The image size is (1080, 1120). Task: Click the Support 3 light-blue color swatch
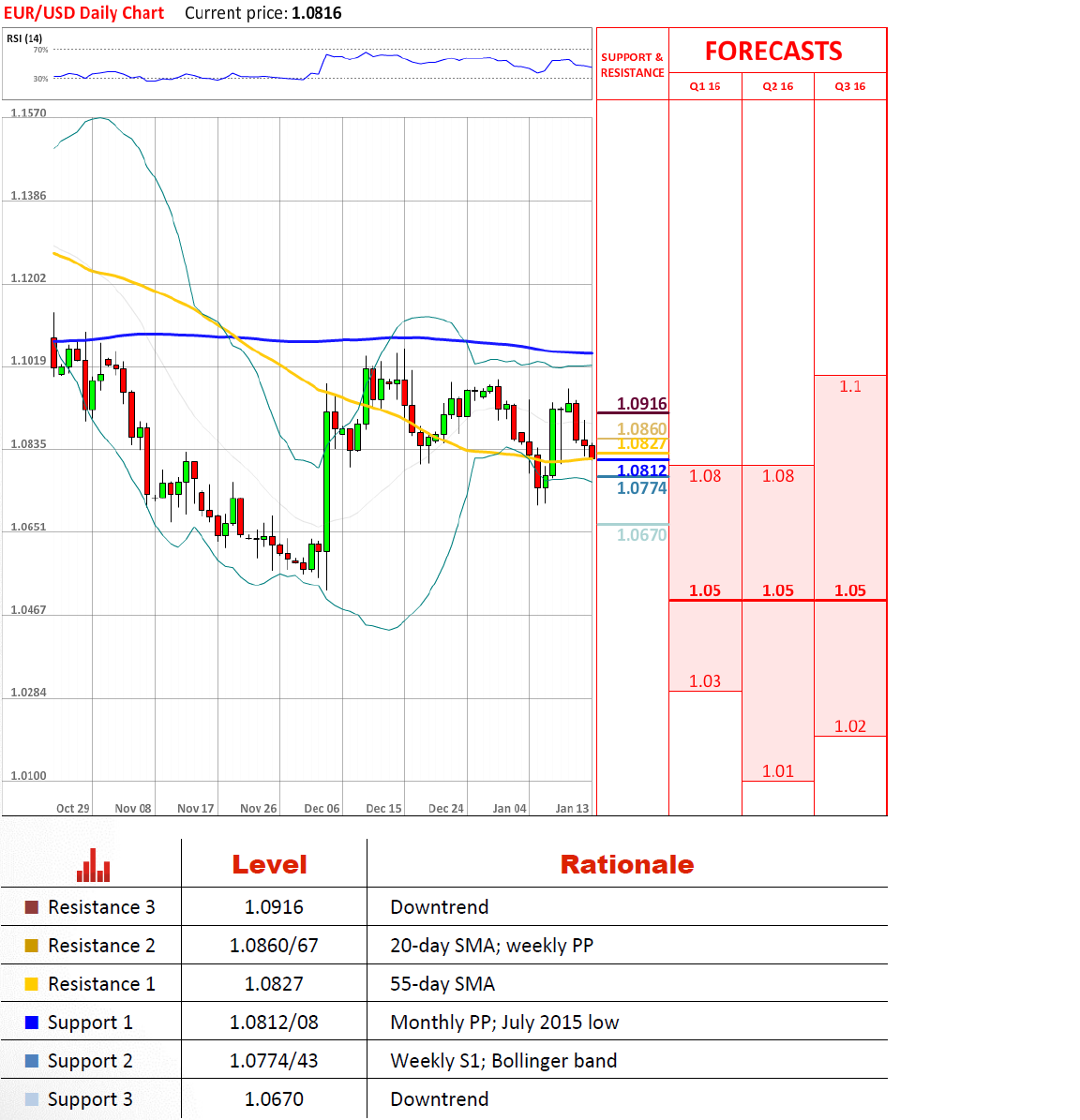point(32,1100)
